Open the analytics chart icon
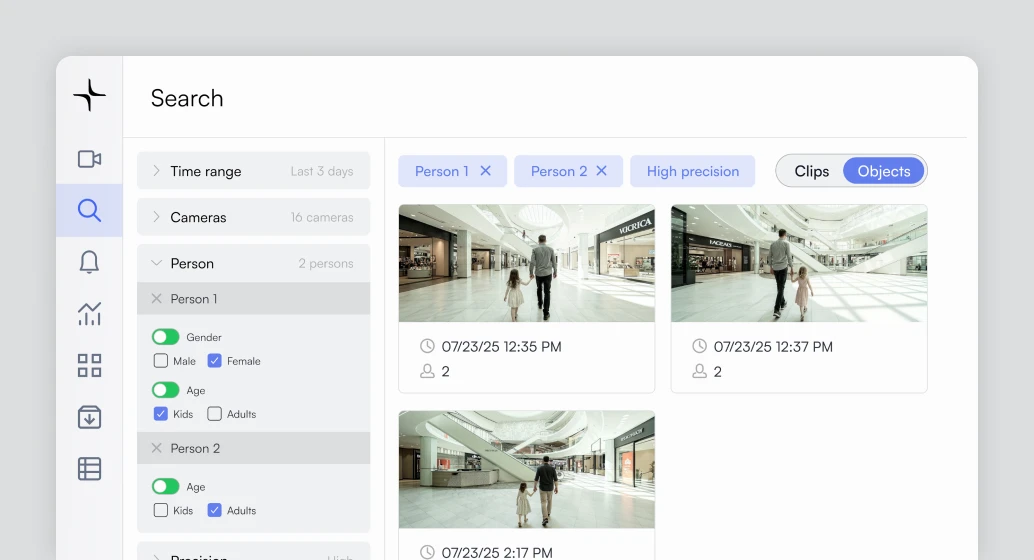The image size is (1034, 560). pos(90,313)
